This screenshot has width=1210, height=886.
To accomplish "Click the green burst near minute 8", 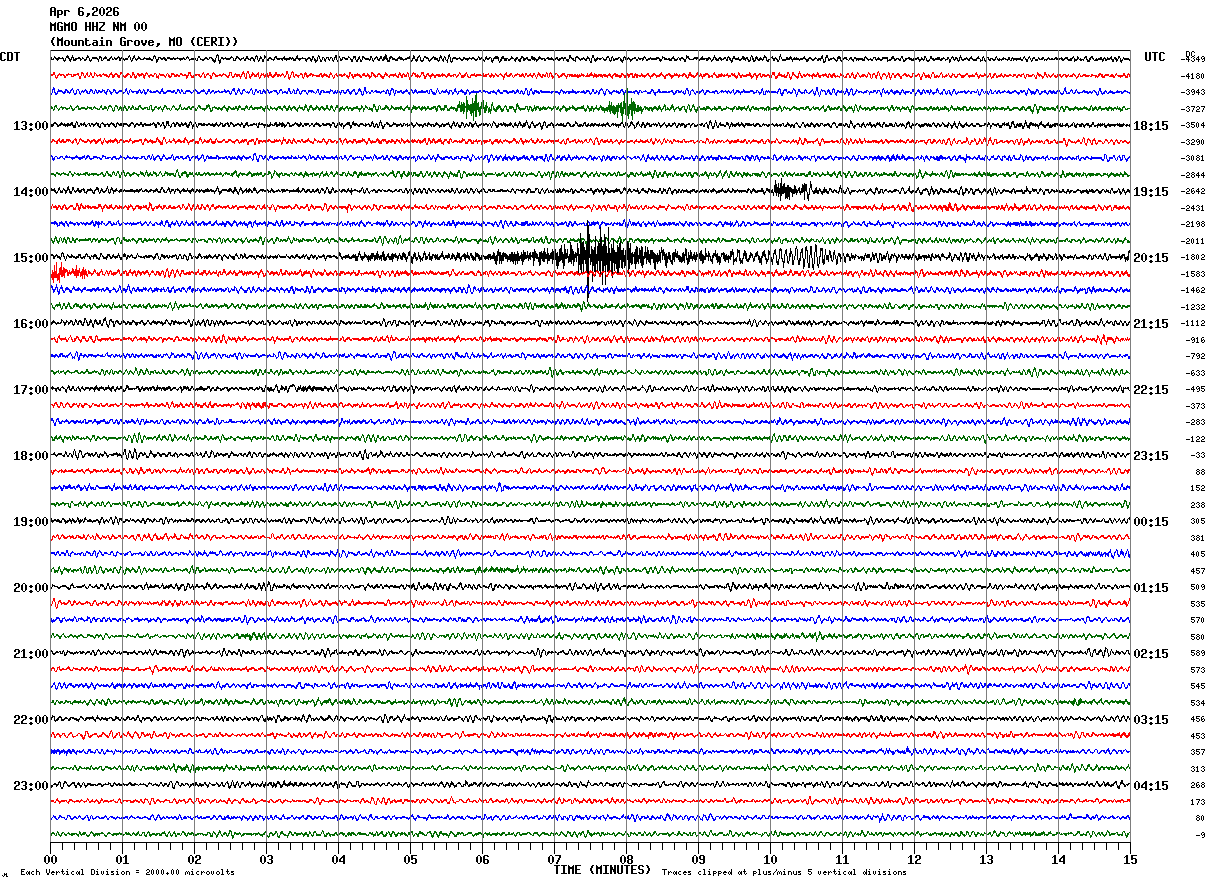I will (x=625, y=108).
